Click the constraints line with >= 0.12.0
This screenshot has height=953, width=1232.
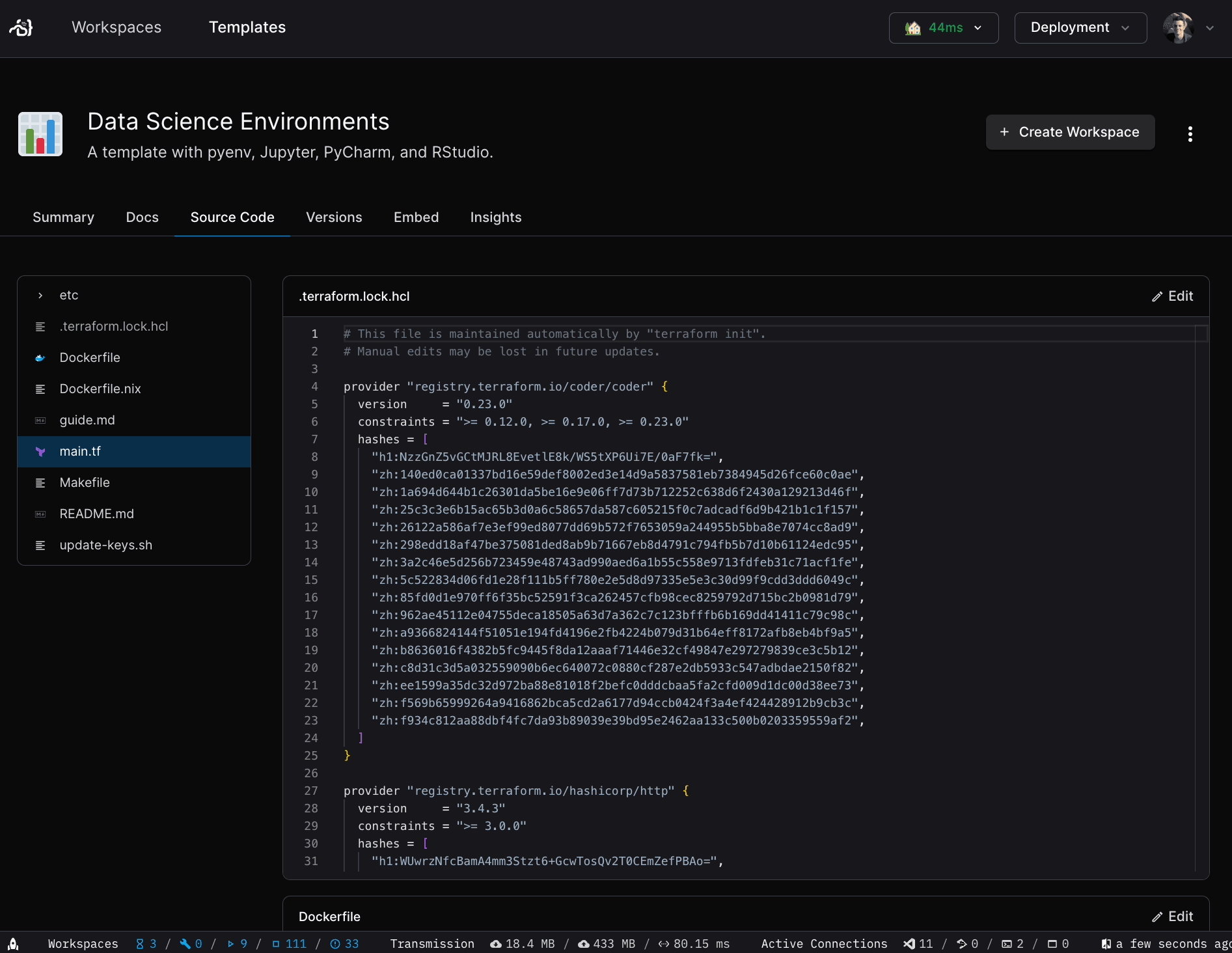[523, 422]
